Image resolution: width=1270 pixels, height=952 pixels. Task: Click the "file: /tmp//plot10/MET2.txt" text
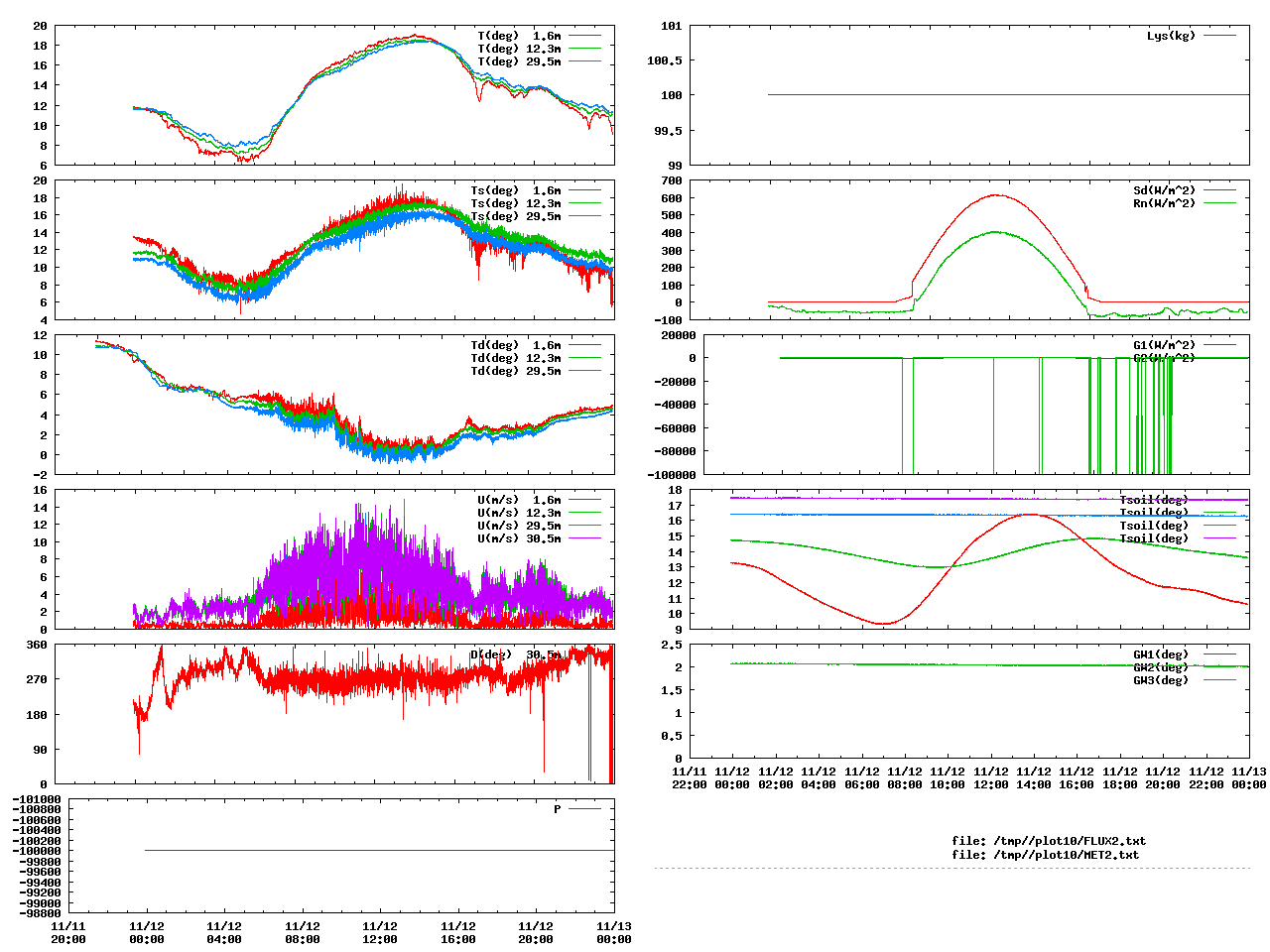click(1046, 854)
